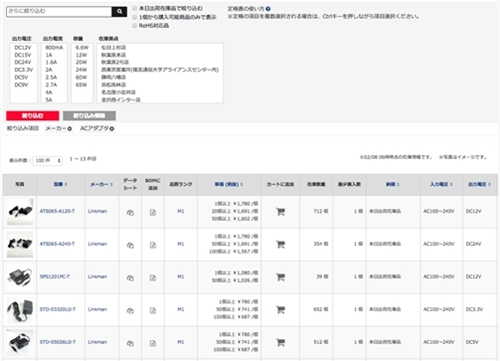
Task: Open the ATS065-A120-T product thumbnail
Action: tap(20, 212)
